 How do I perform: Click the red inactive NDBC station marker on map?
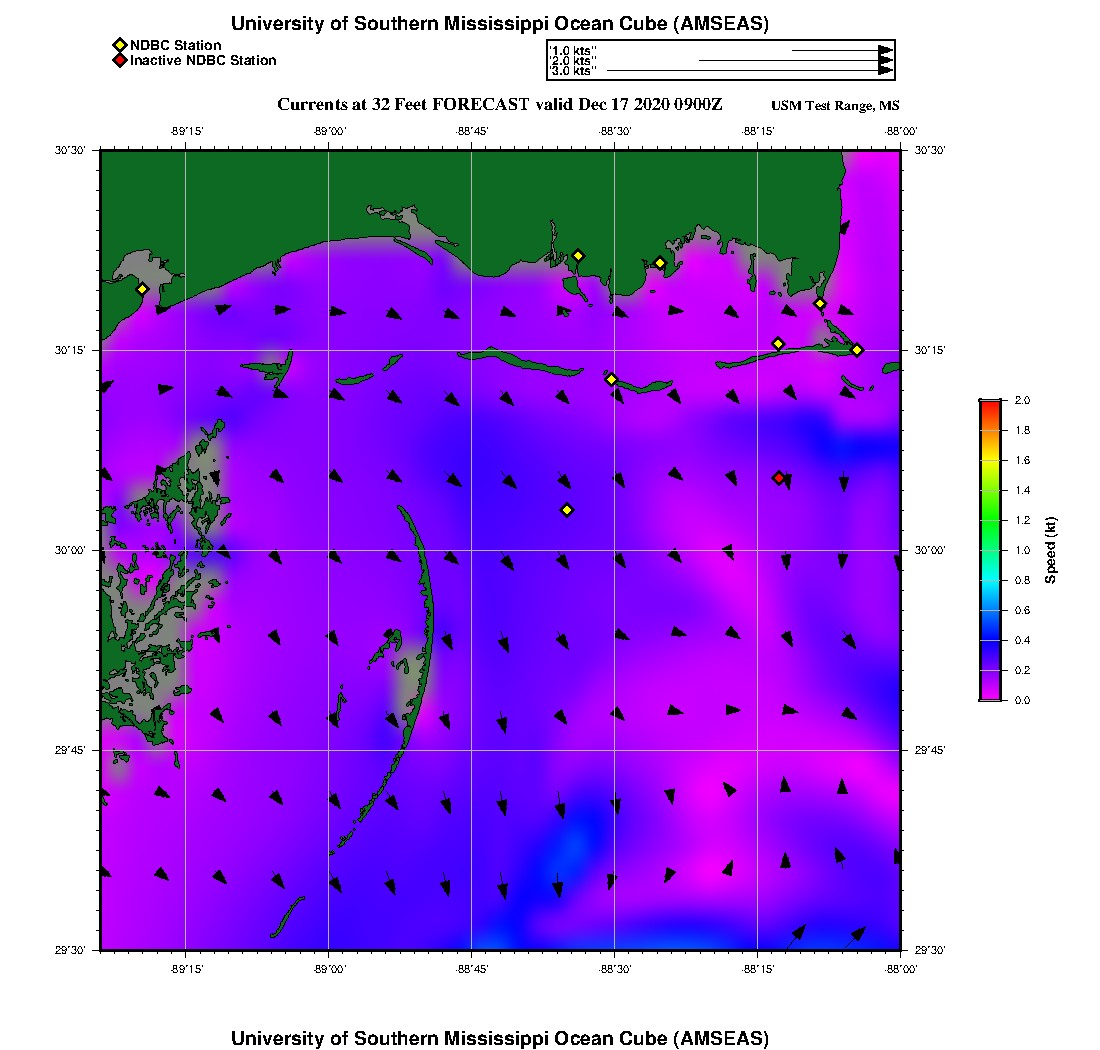[779, 478]
